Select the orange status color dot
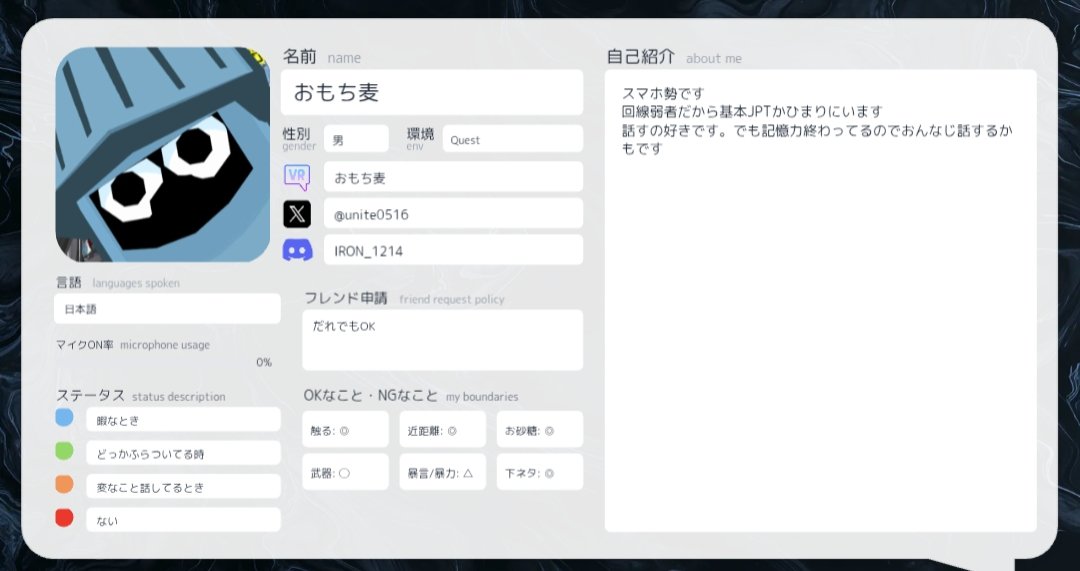The image size is (1080, 571). (64, 484)
